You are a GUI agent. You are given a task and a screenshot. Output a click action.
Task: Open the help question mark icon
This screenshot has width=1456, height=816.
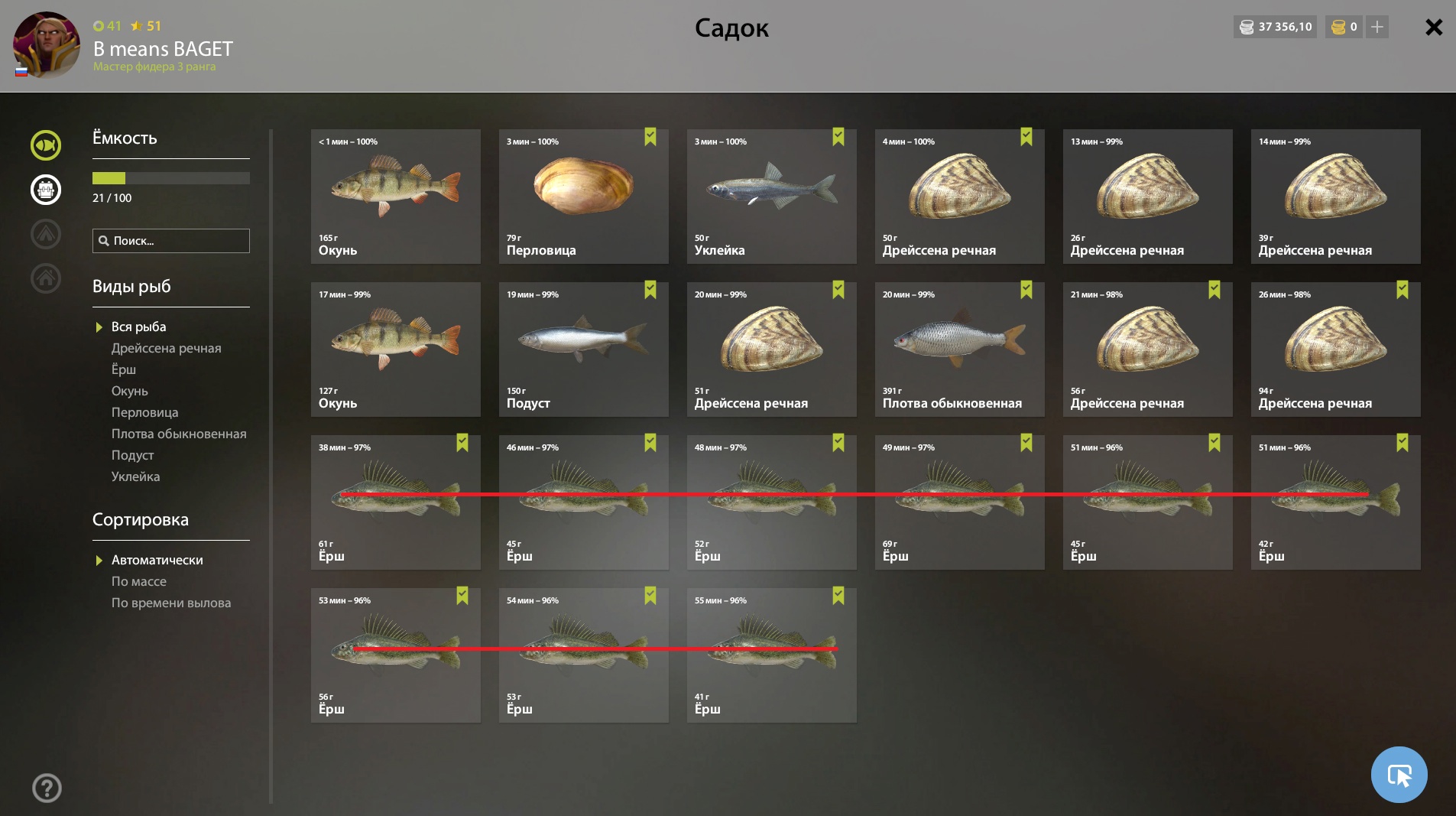[x=47, y=788]
